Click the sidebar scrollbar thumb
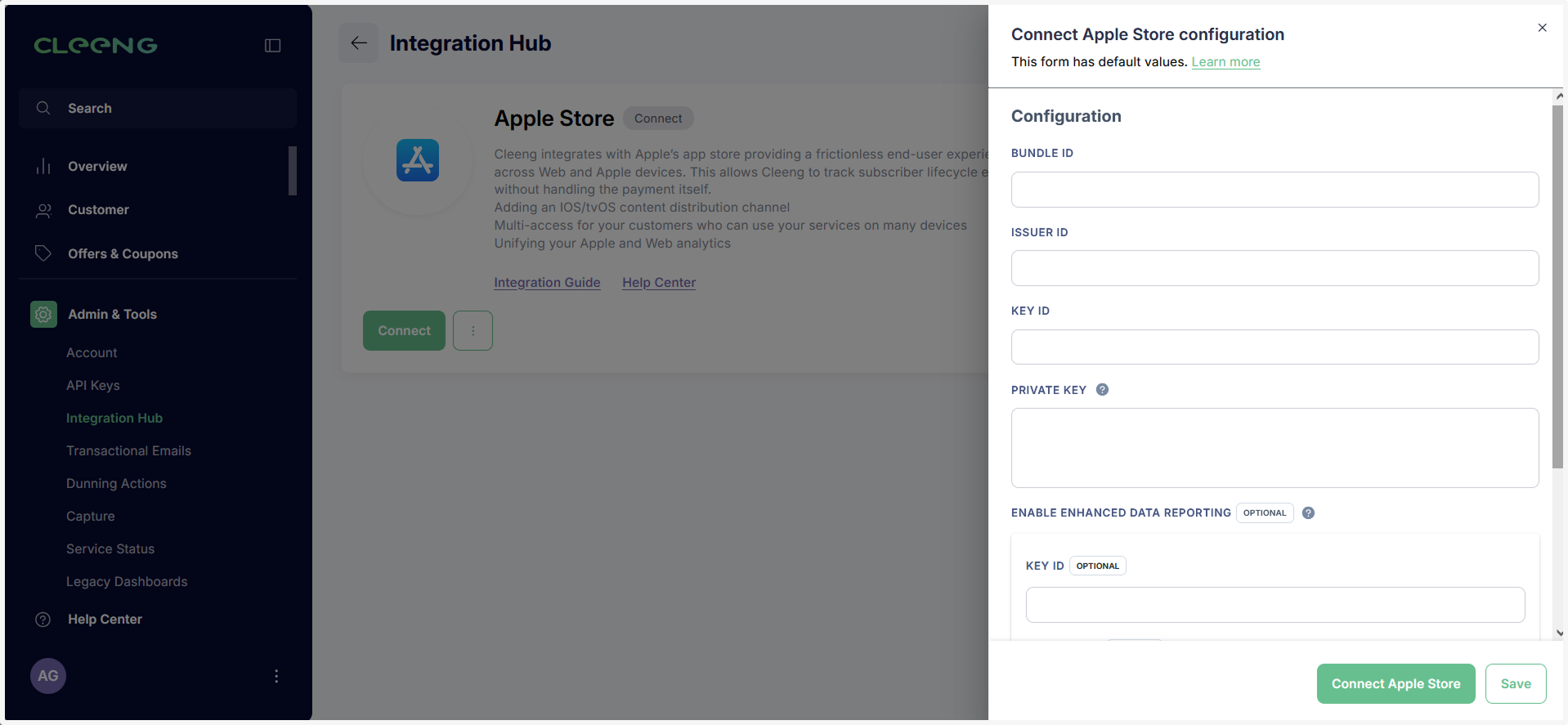This screenshot has width=1568, height=725. (293, 170)
